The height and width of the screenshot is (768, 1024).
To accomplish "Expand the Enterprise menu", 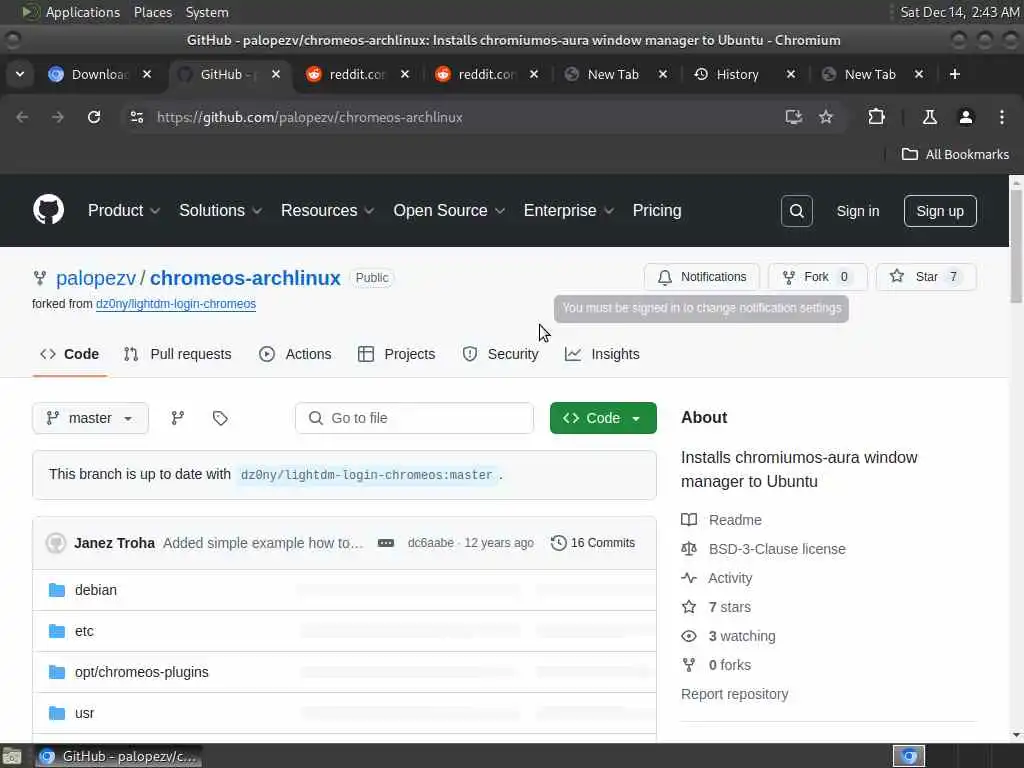I will tap(568, 210).
